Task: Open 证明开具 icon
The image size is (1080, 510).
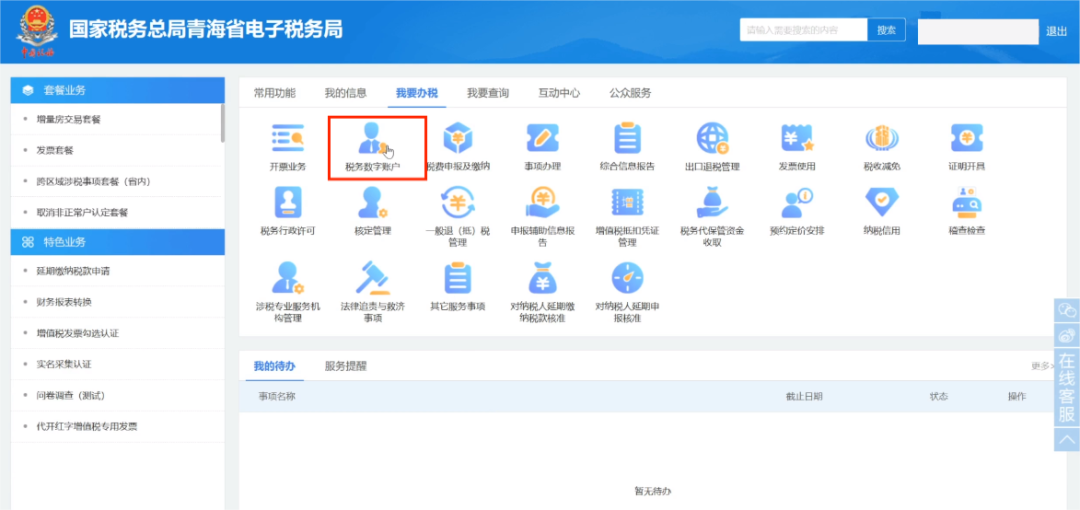Action: pos(966,139)
